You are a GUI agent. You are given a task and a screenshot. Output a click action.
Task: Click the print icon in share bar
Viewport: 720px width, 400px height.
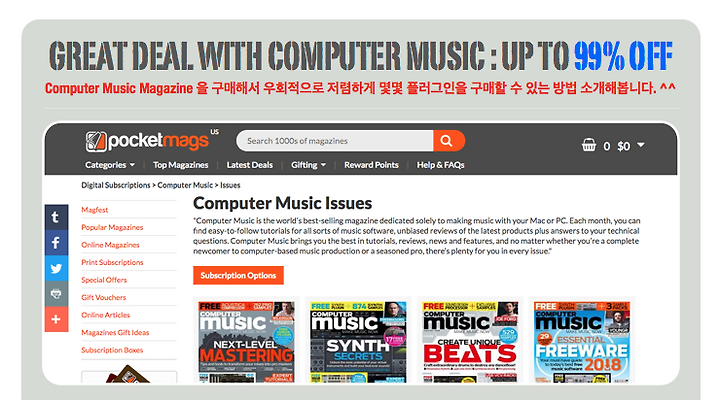coord(56,293)
